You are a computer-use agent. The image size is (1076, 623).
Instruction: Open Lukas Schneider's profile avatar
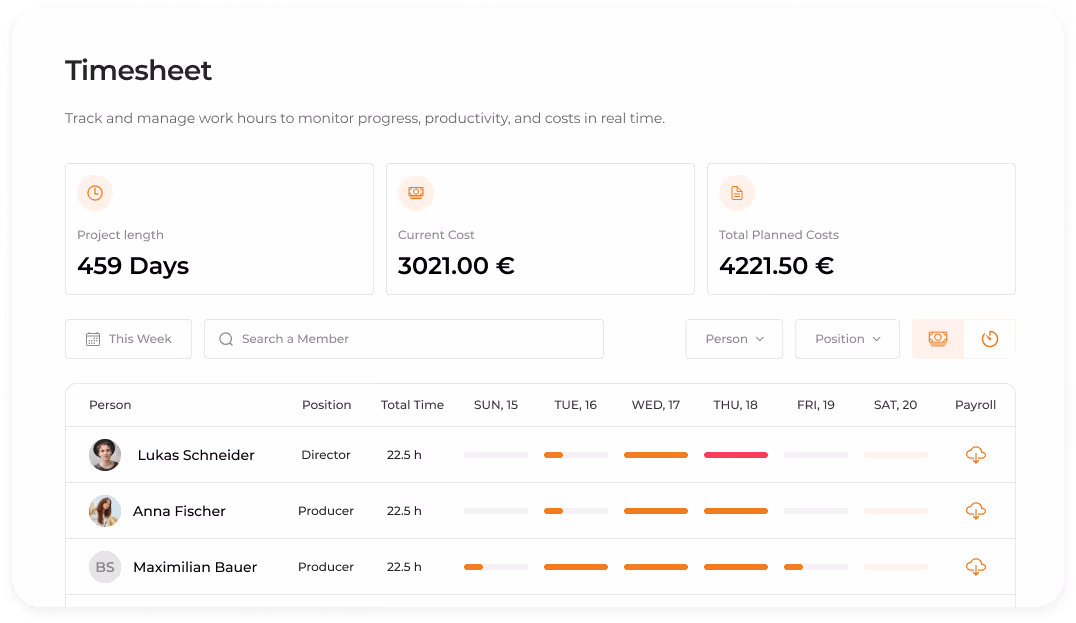coord(105,455)
